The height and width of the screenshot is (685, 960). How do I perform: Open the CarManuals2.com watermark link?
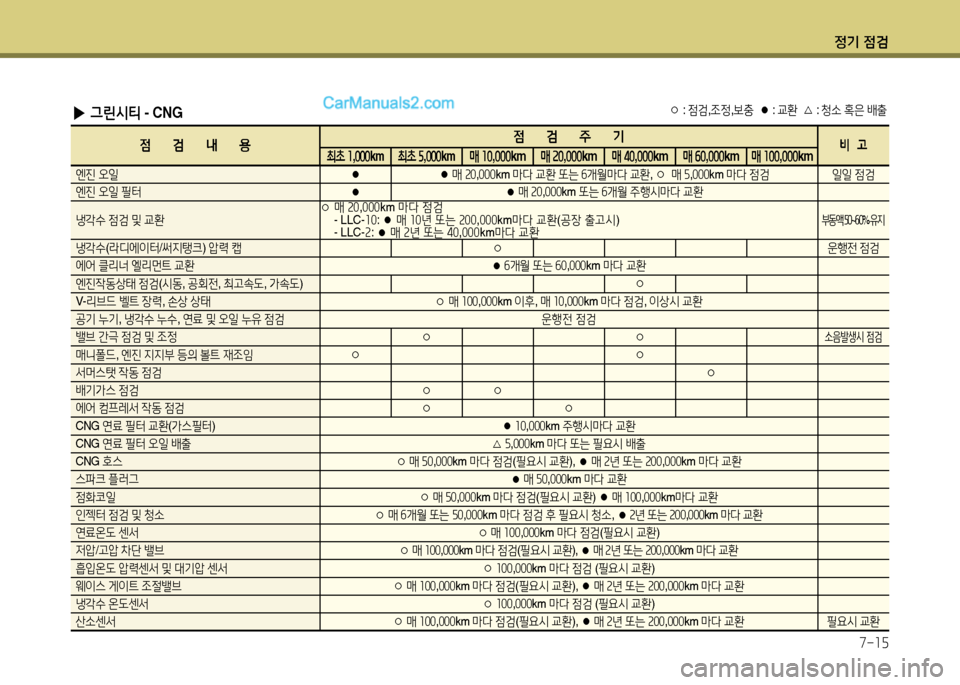[x=388, y=102]
